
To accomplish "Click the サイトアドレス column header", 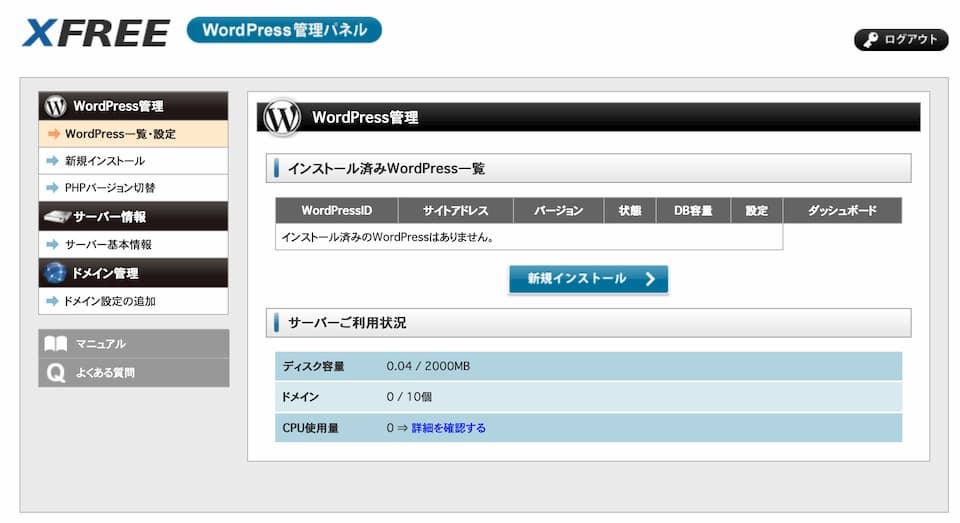I will pyautogui.click(x=455, y=211).
